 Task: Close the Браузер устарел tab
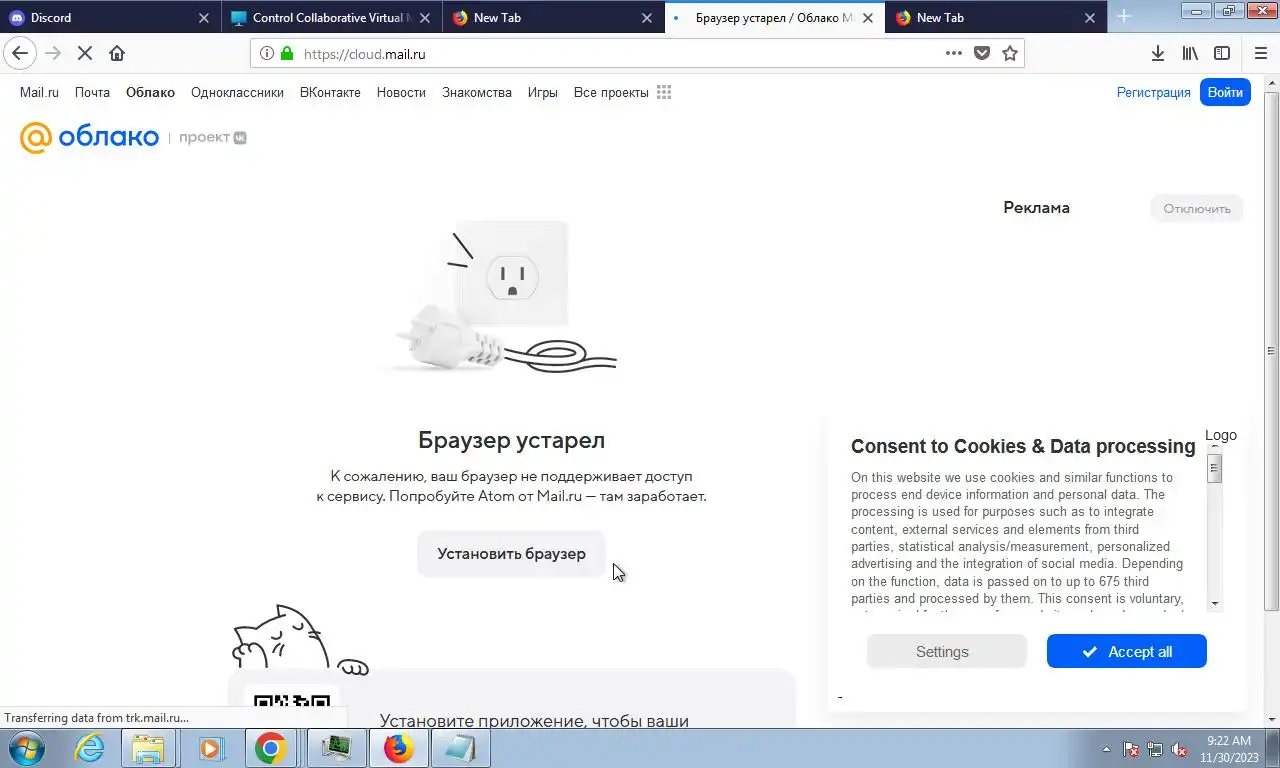867,18
